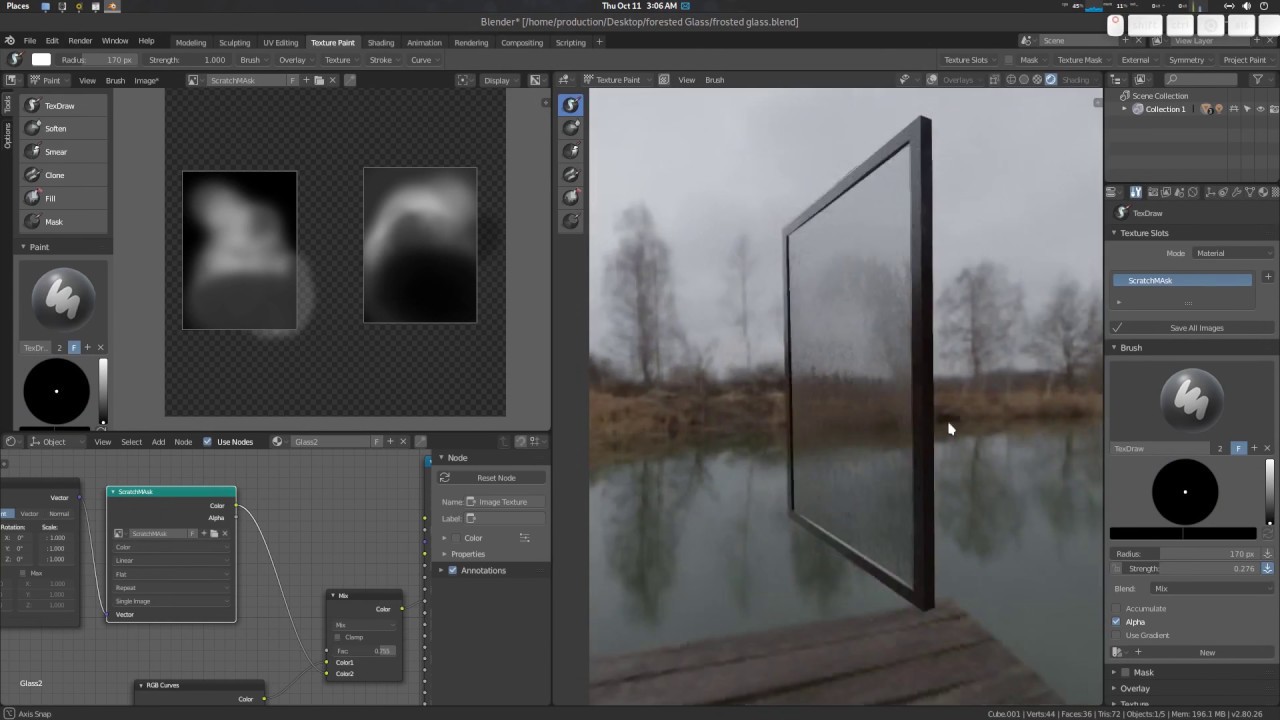
Task: Open the Image menu in image editor
Action: coord(146,80)
